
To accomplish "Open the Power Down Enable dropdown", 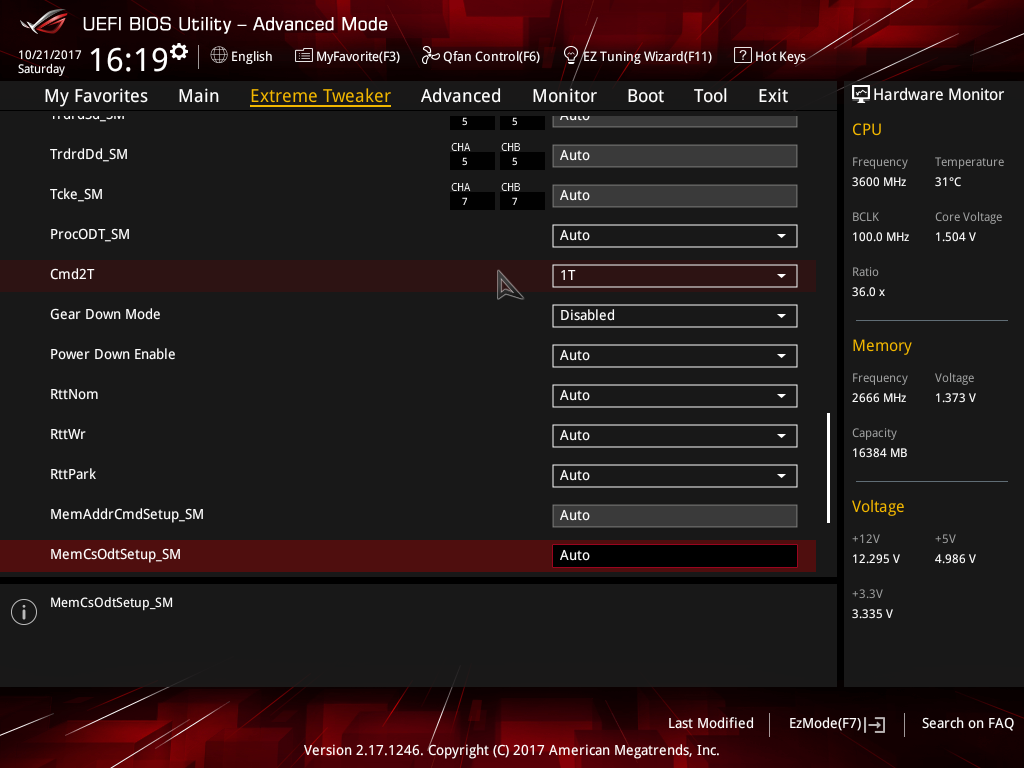I will coord(675,355).
